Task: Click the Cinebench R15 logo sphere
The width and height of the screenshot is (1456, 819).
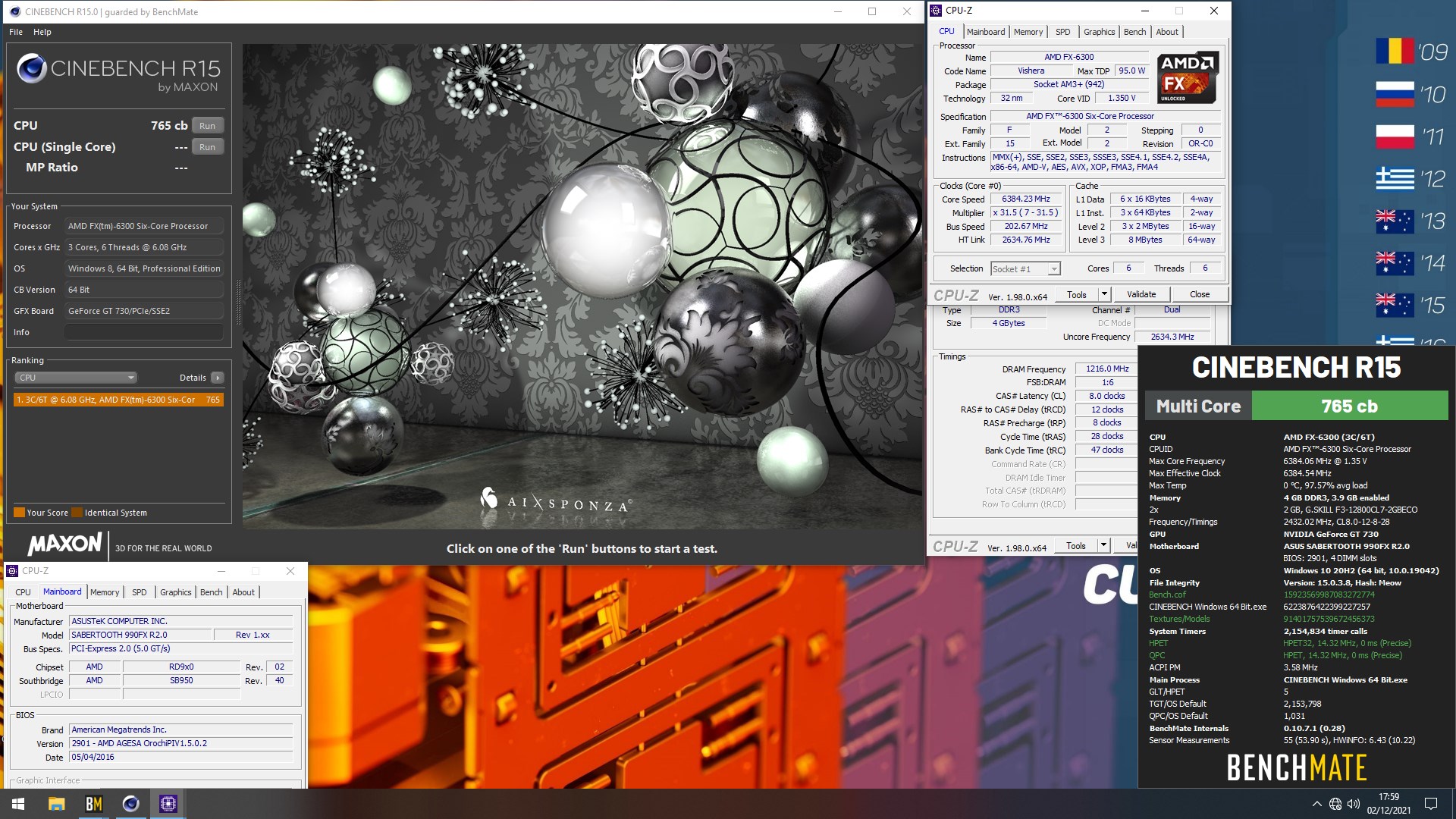Action: point(32,68)
